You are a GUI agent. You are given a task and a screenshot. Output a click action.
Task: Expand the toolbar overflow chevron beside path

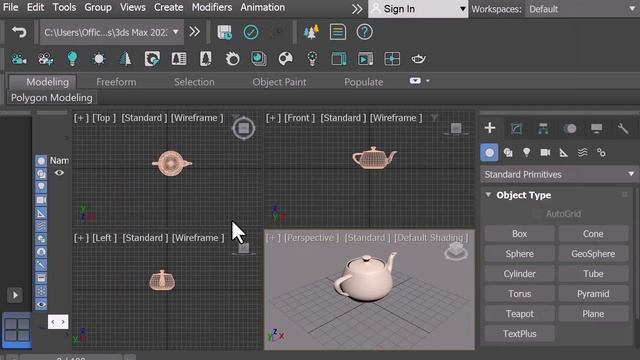195,32
